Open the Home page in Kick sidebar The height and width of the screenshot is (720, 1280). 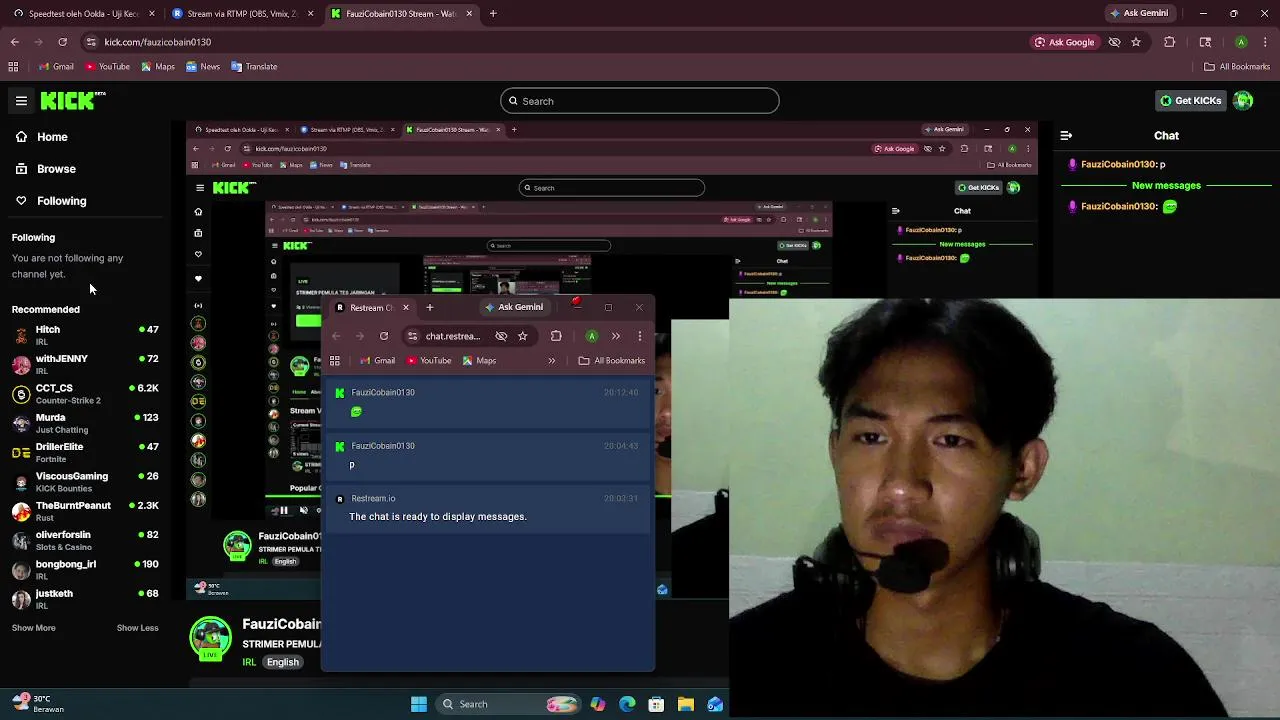tap(42, 137)
